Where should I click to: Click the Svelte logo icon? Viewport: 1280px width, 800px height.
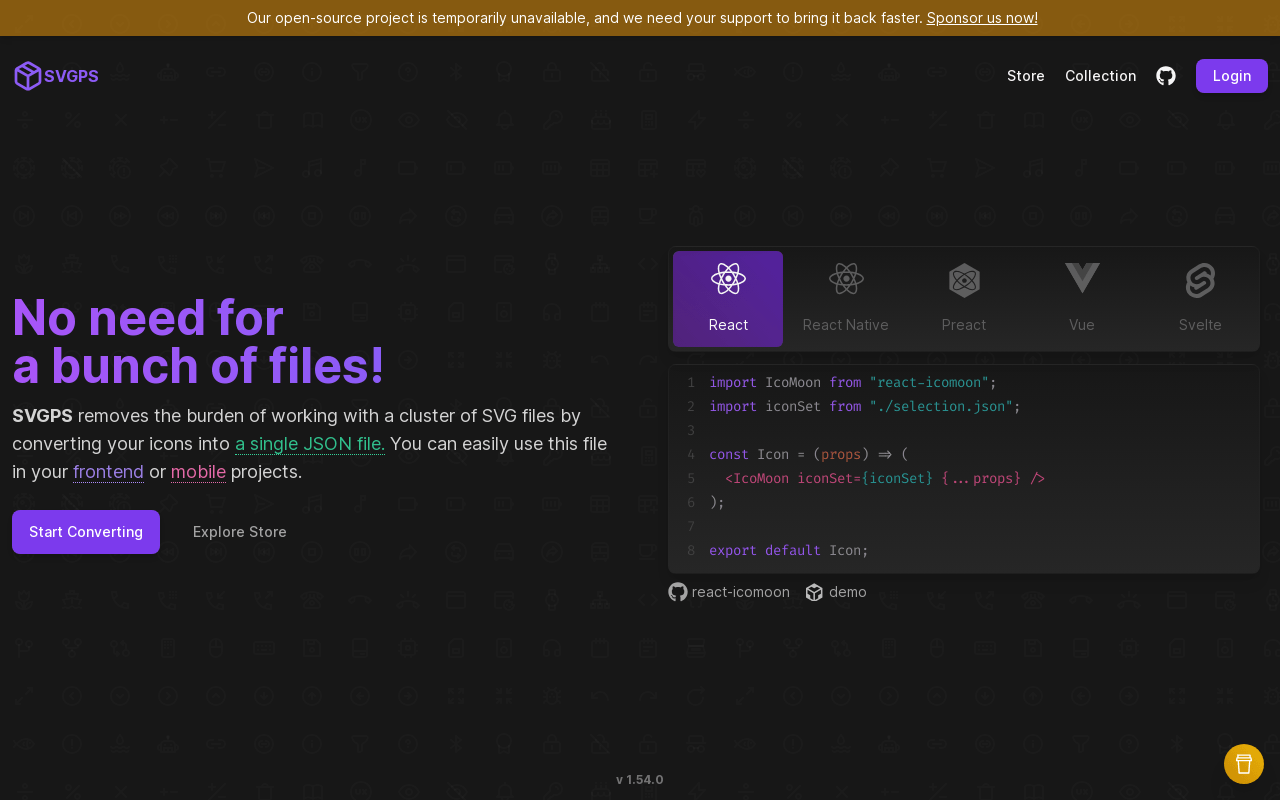pyautogui.click(x=1200, y=280)
